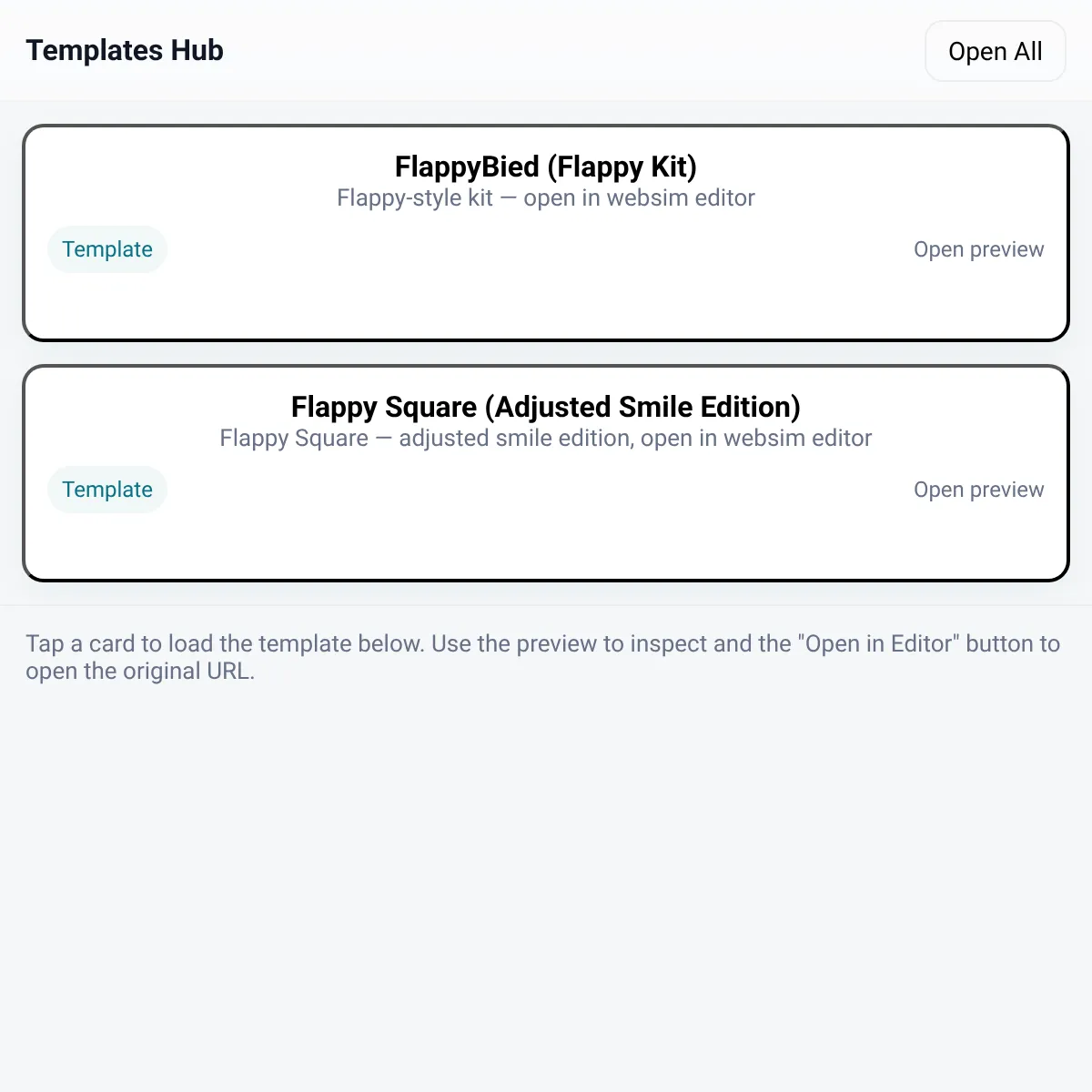Click the Open All button
The width and height of the screenshot is (1092, 1092).
(996, 51)
